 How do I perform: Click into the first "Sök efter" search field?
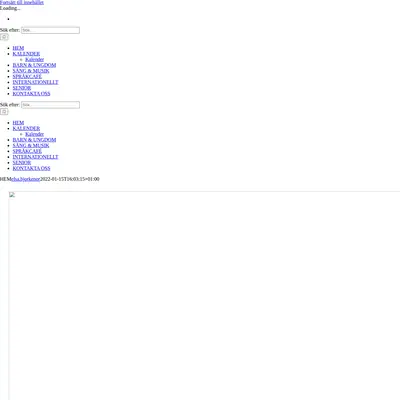click(50, 30)
